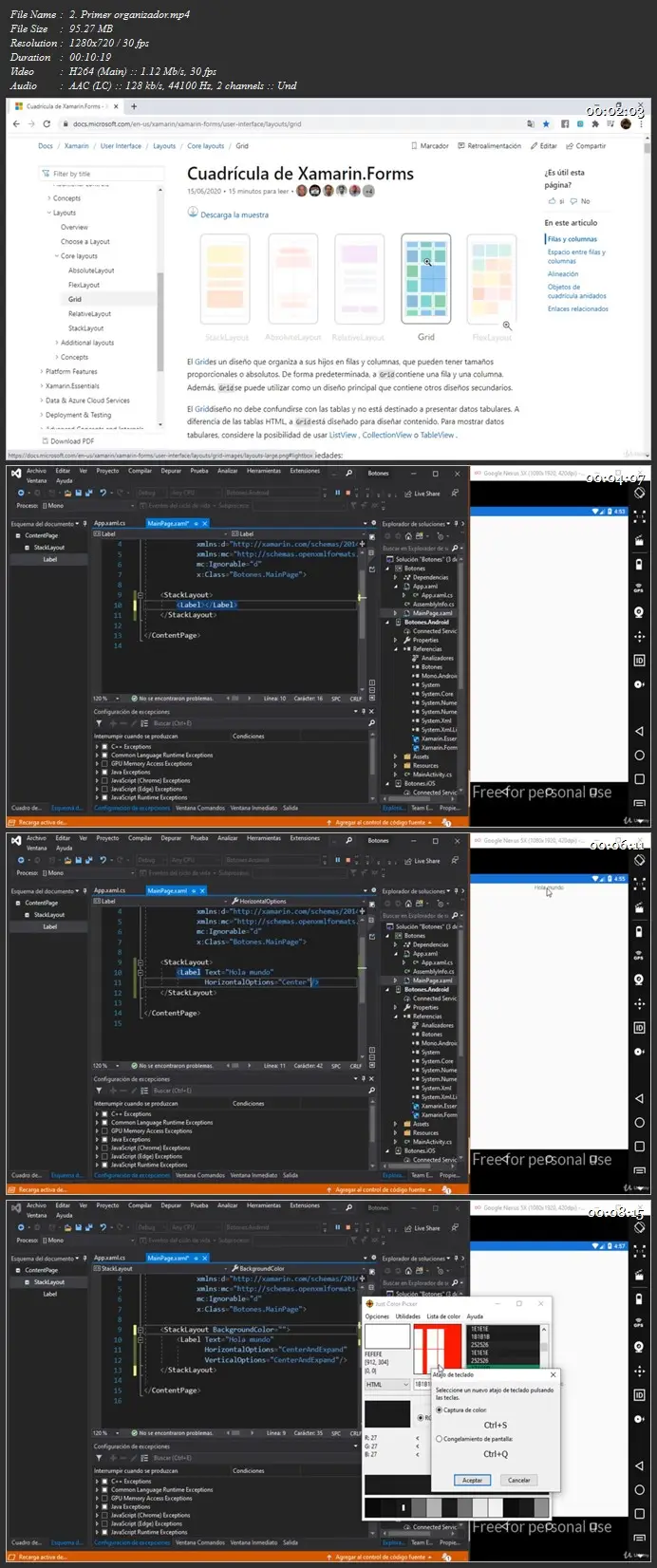In 00:04:07 frame, click Live Share icon
Viewport: 657px width, 1568px height.
coord(407,494)
